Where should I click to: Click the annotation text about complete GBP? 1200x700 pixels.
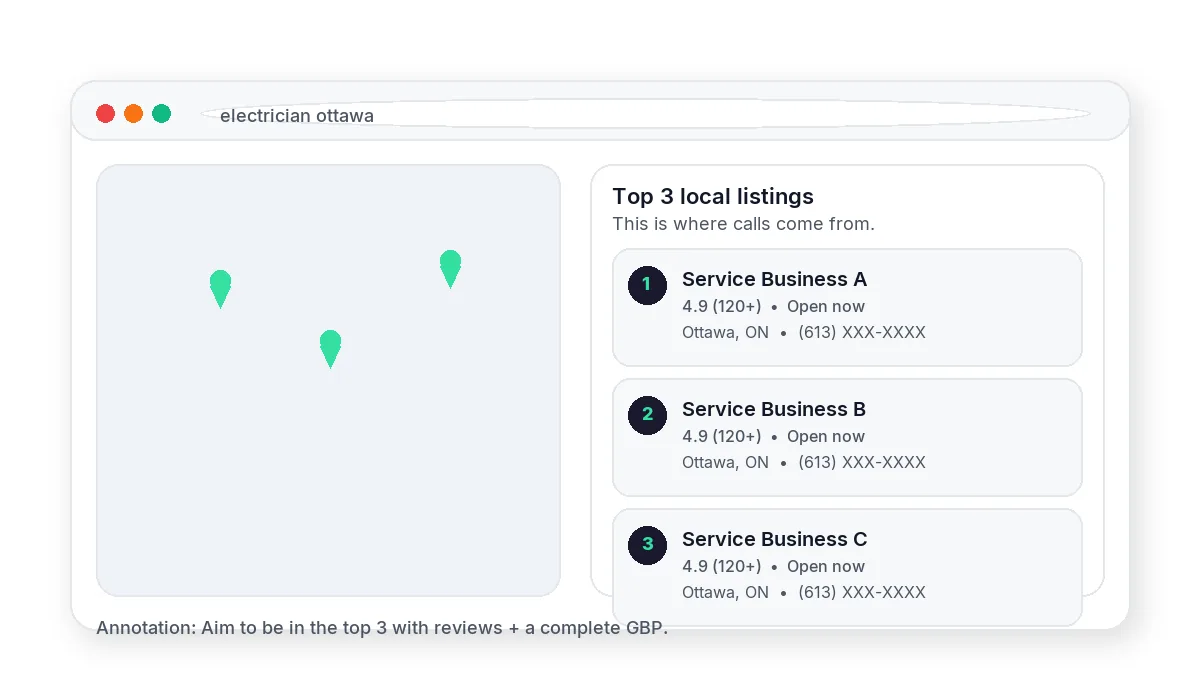click(x=382, y=628)
